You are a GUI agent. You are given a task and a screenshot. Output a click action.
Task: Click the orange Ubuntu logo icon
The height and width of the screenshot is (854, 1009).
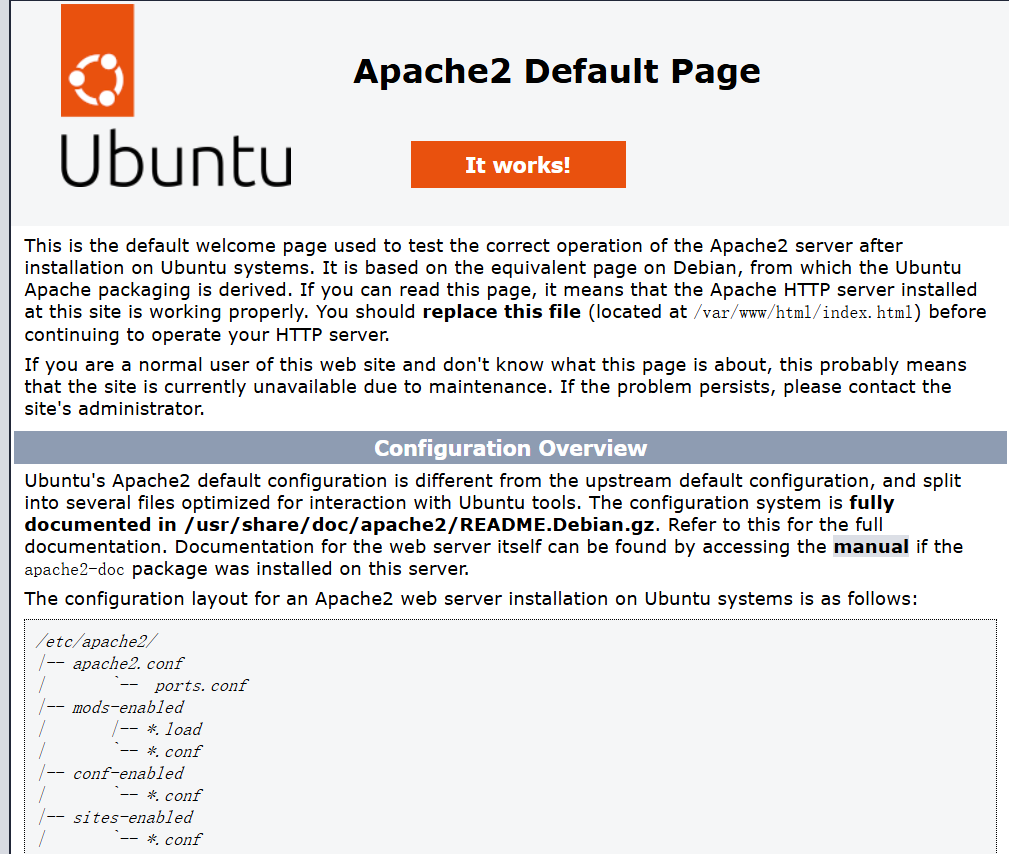[x=97, y=60]
